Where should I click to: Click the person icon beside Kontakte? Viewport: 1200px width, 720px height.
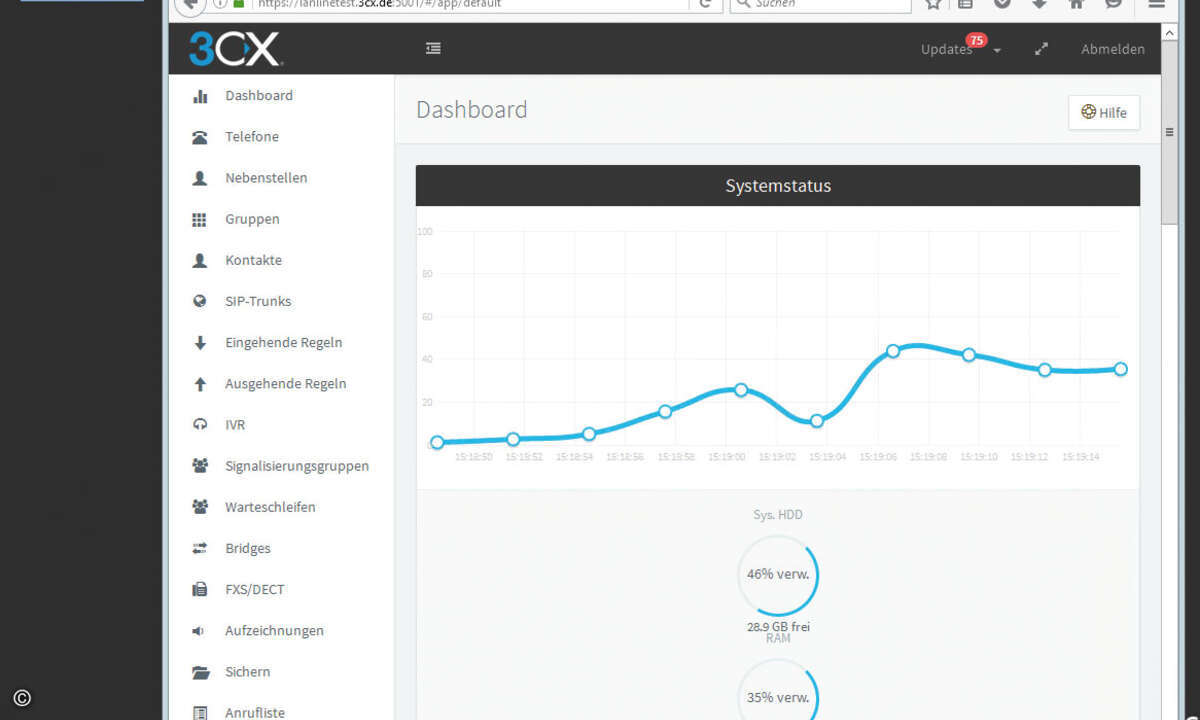[200, 260]
